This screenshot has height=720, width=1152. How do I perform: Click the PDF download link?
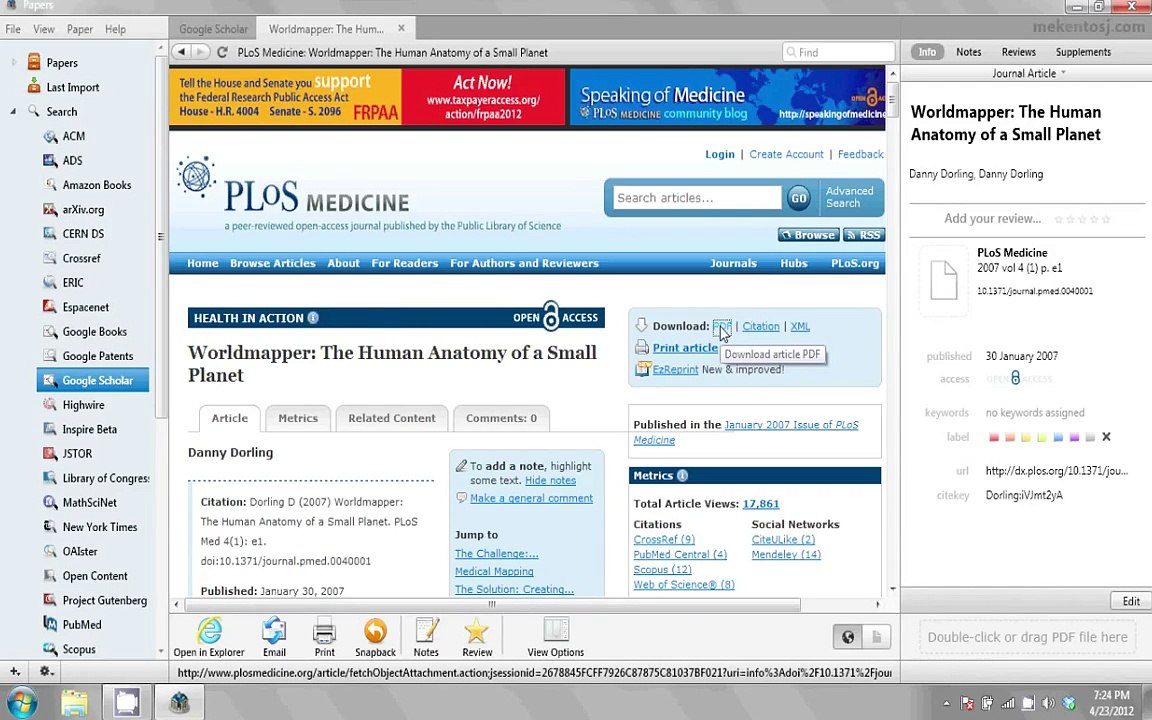click(x=721, y=326)
